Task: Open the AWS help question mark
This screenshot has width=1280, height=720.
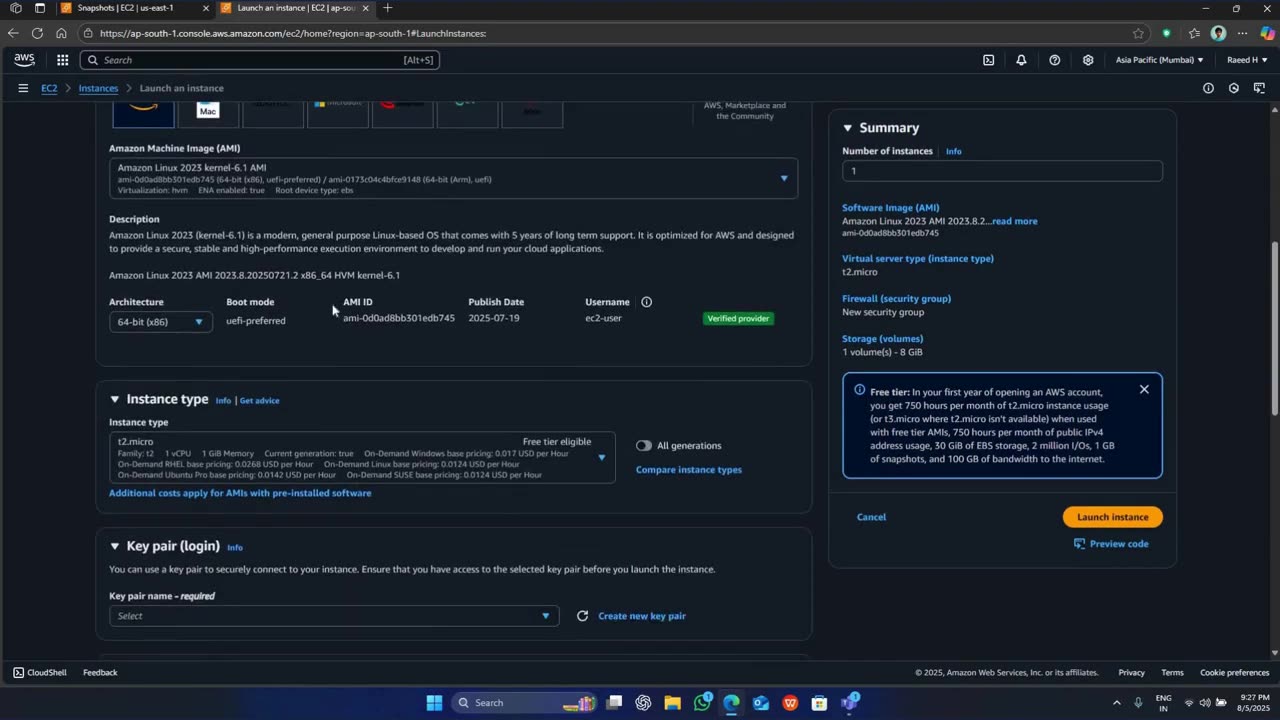Action: [1054, 60]
